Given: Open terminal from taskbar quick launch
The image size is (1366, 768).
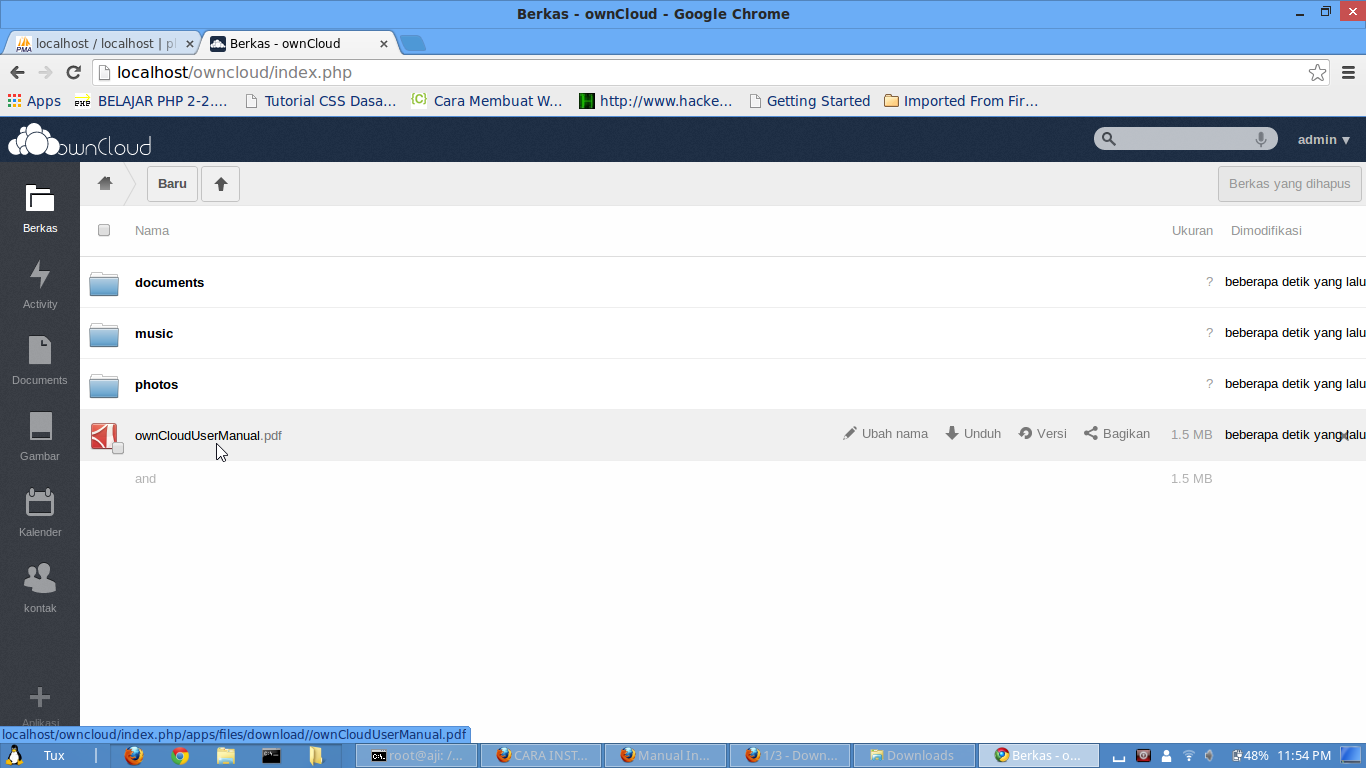Looking at the screenshot, I should [271, 756].
